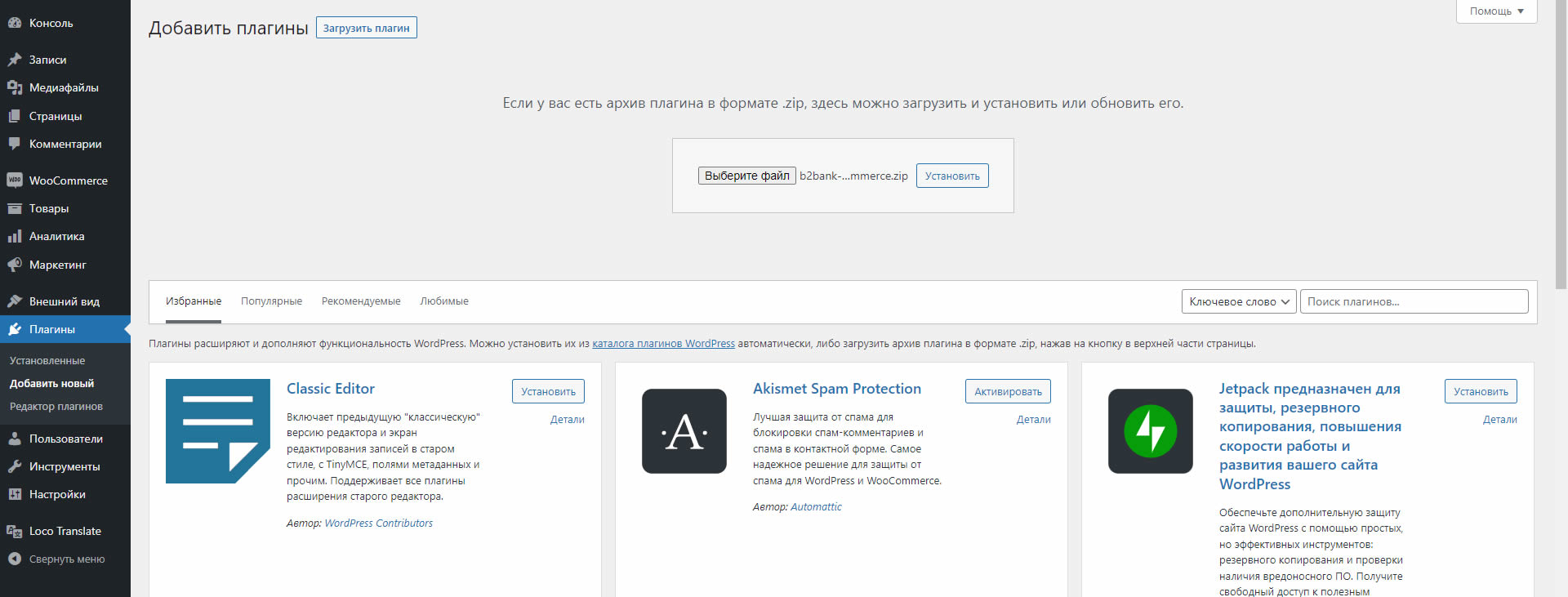The width and height of the screenshot is (1568, 597).
Task: Expand the Помощь help dropdown
Action: [1496, 11]
